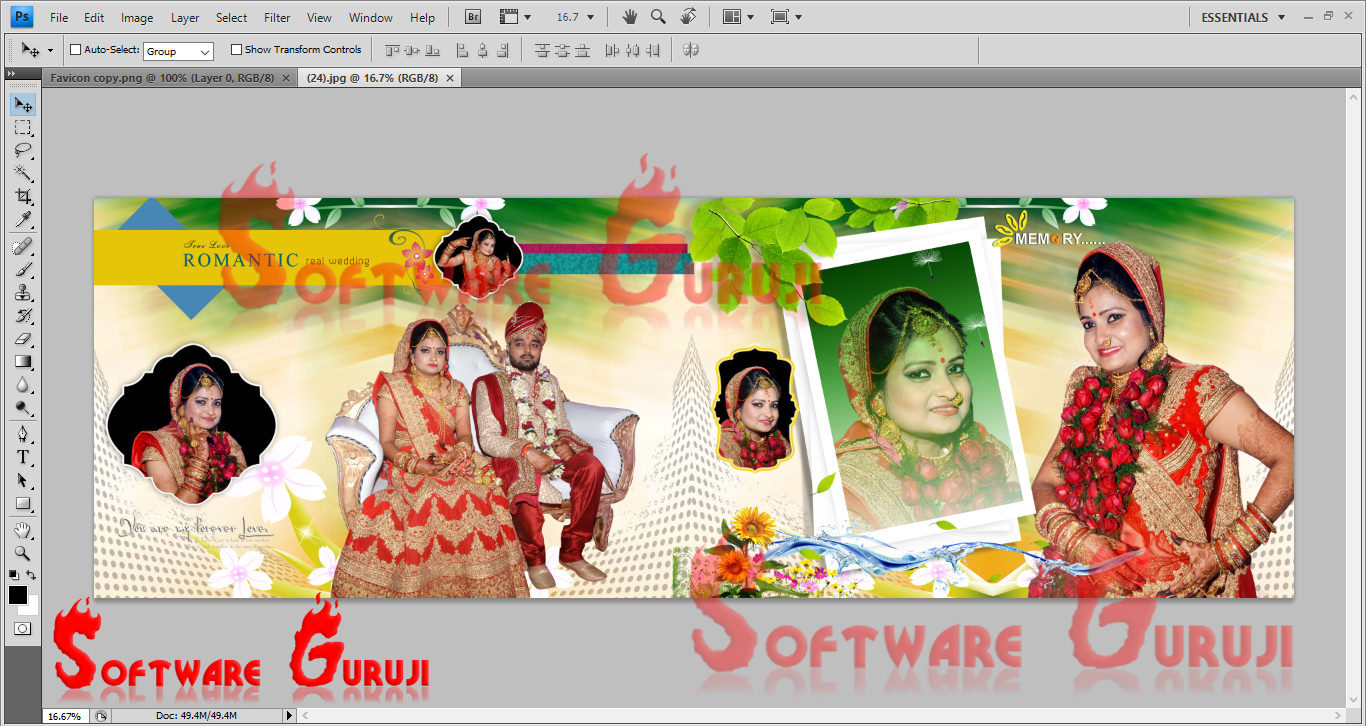Open the Layer menu
The image size is (1366, 726).
pos(185,18)
